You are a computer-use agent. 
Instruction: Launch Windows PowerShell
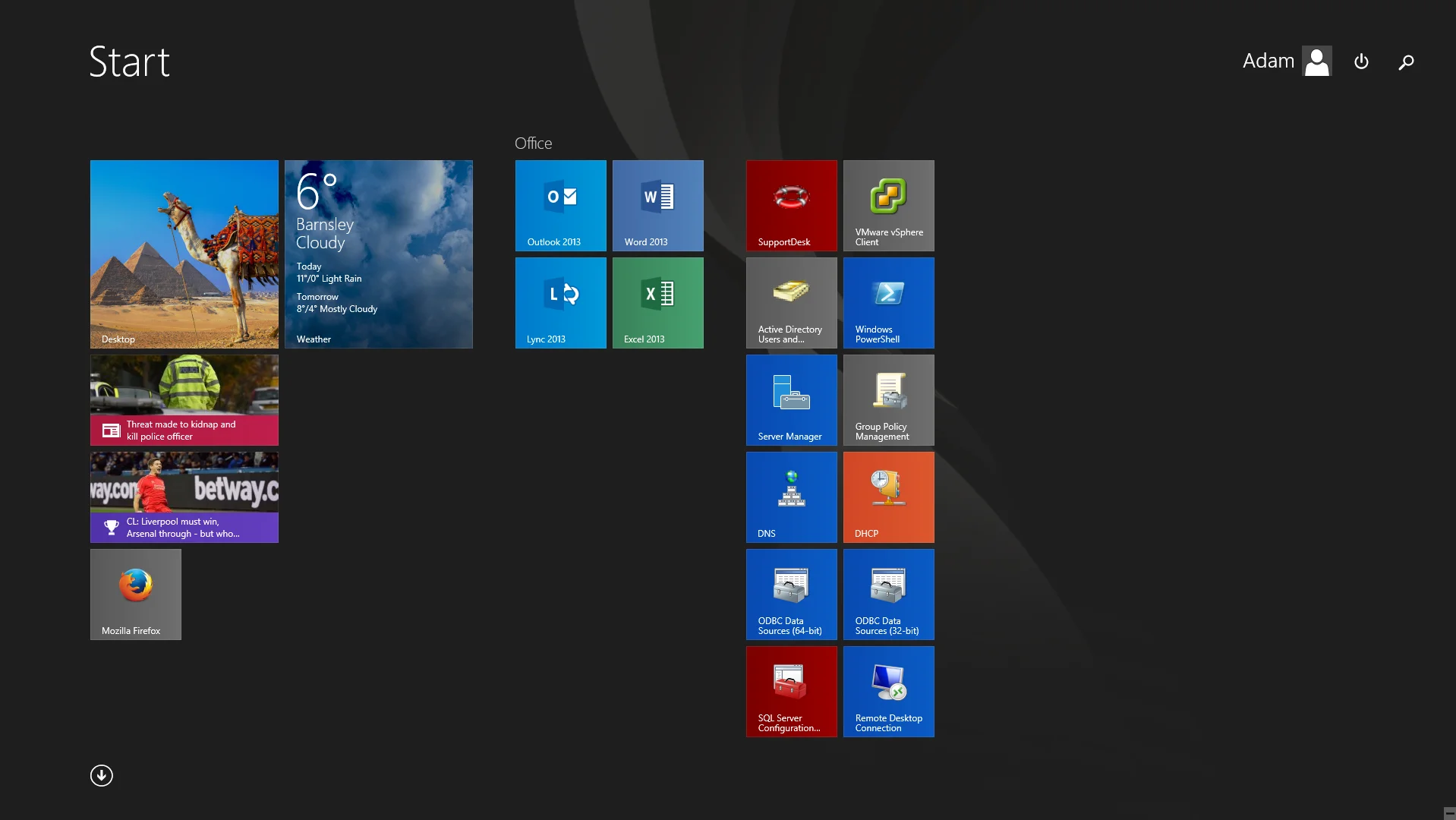pos(888,302)
